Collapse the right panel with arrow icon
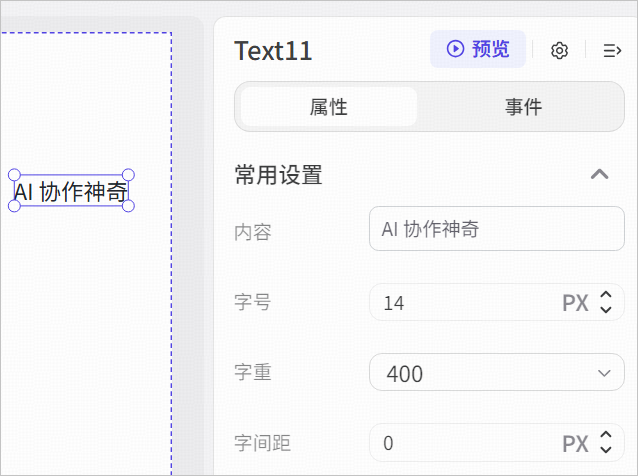 612,50
